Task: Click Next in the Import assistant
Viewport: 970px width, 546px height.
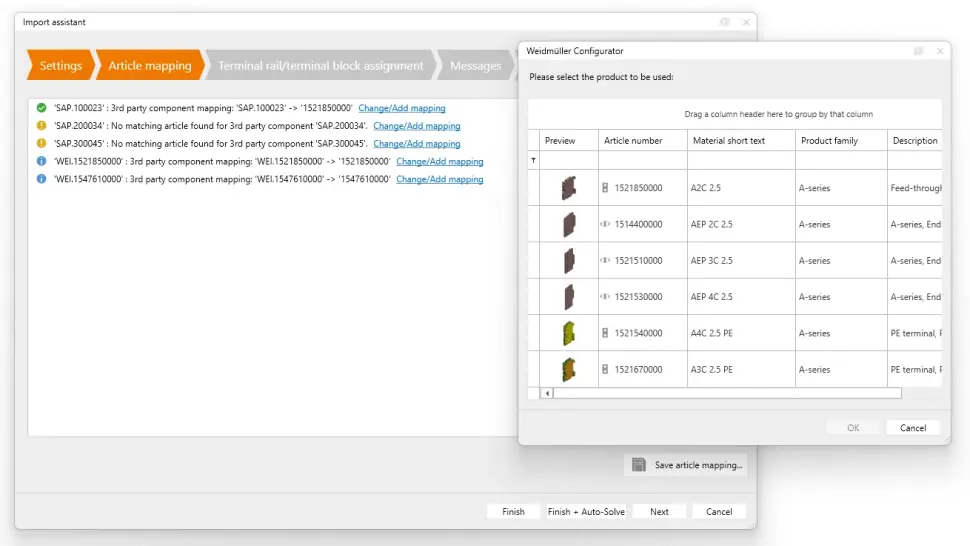Action: 659,511
